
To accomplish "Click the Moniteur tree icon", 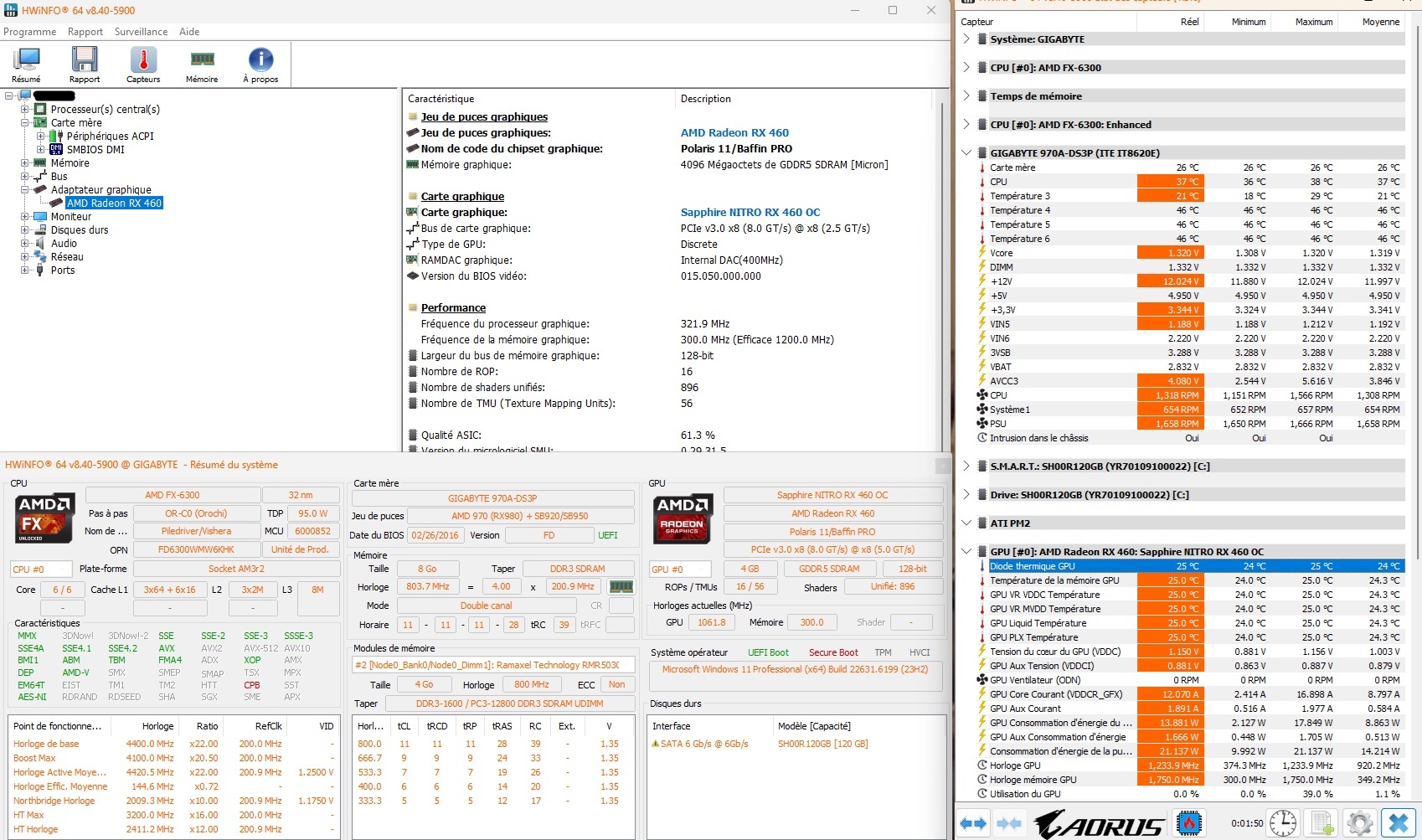I will pyautogui.click(x=40, y=217).
